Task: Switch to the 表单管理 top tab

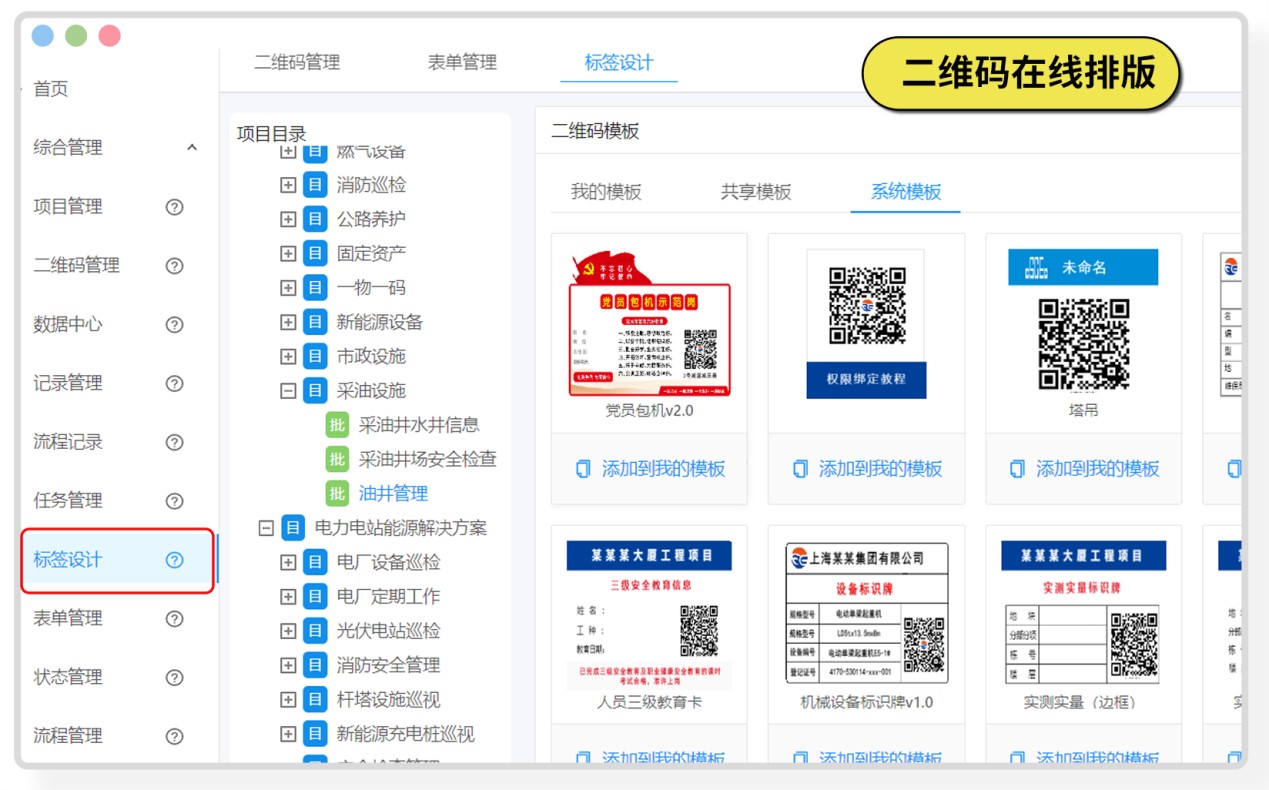Action: (462, 62)
